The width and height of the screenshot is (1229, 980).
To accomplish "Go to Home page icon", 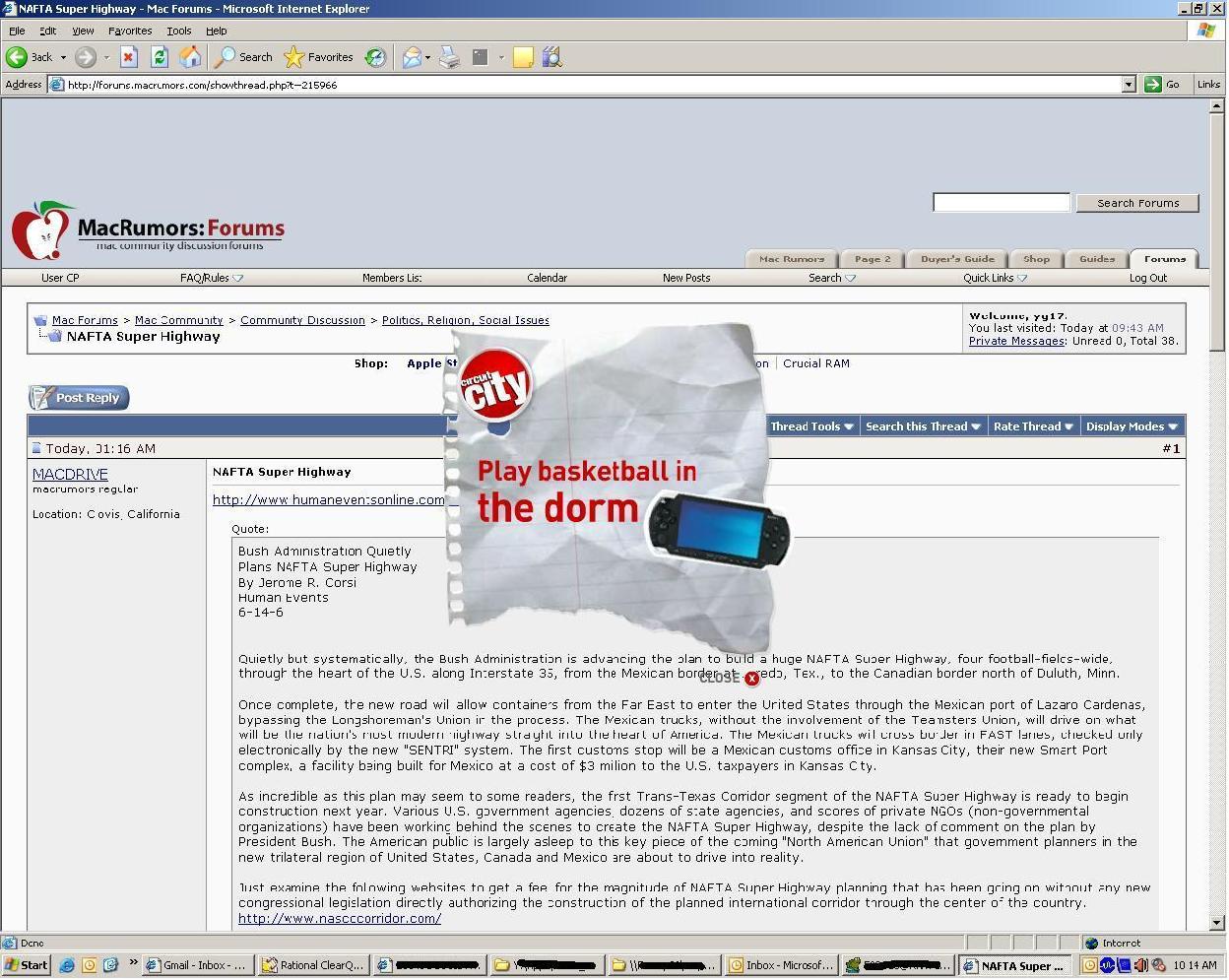I will 190,57.
